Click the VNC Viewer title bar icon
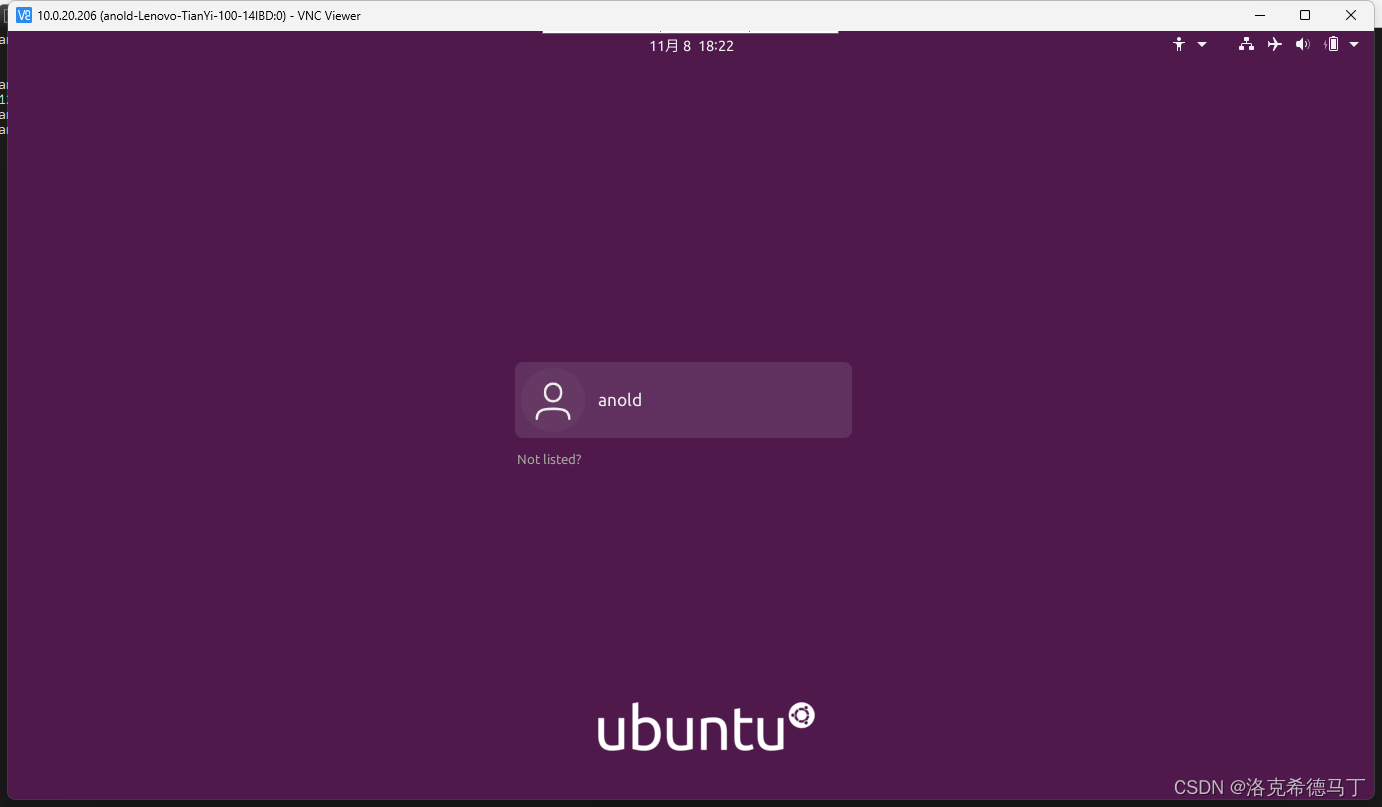The height and width of the screenshot is (807, 1382). click(x=24, y=15)
